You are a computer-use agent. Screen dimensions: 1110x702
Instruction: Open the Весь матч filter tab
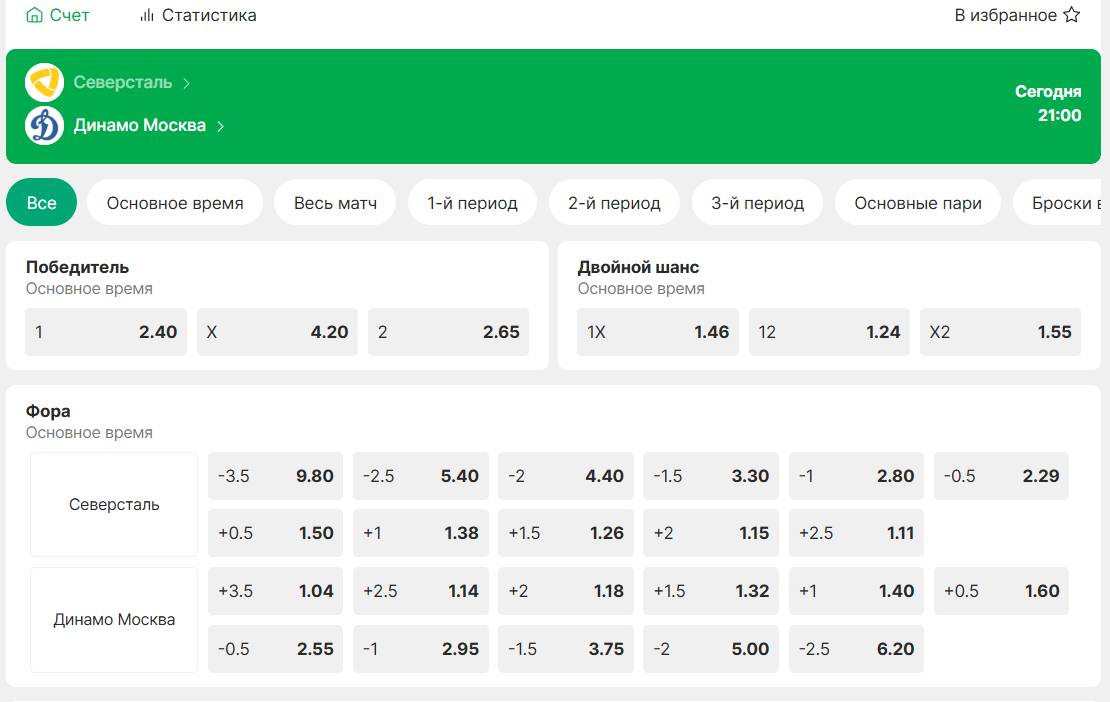pos(335,203)
